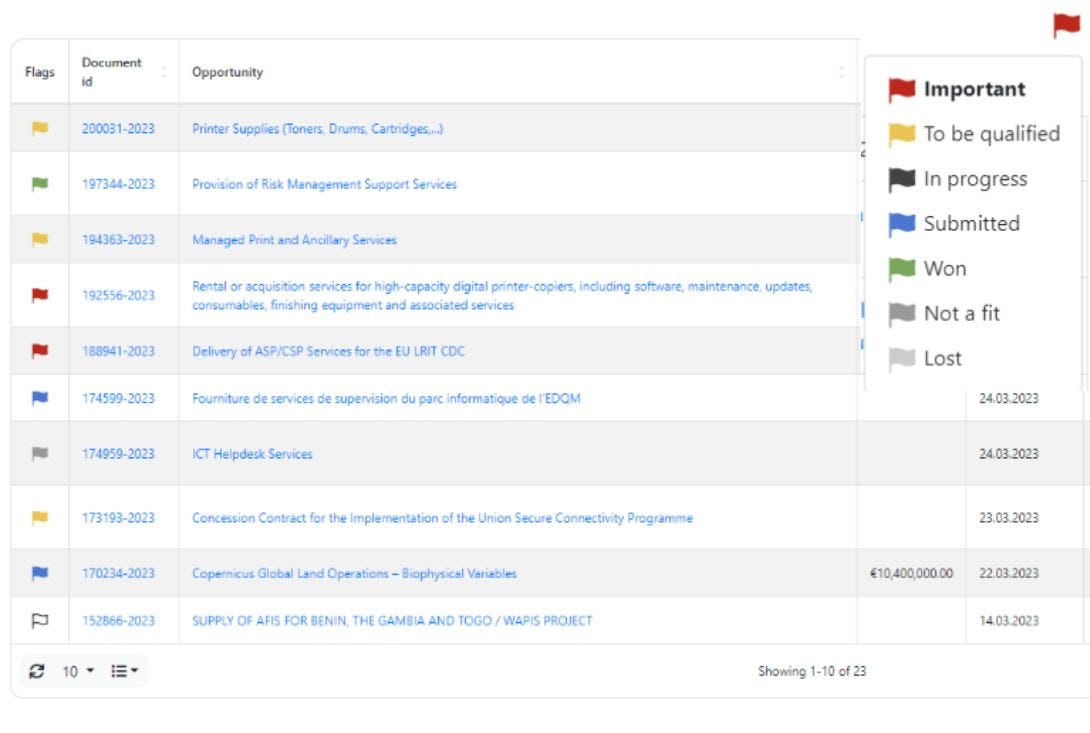Click the grey flag for ICT Helpdesk Services
The image size is (1090, 733).
pyautogui.click(x=40, y=454)
